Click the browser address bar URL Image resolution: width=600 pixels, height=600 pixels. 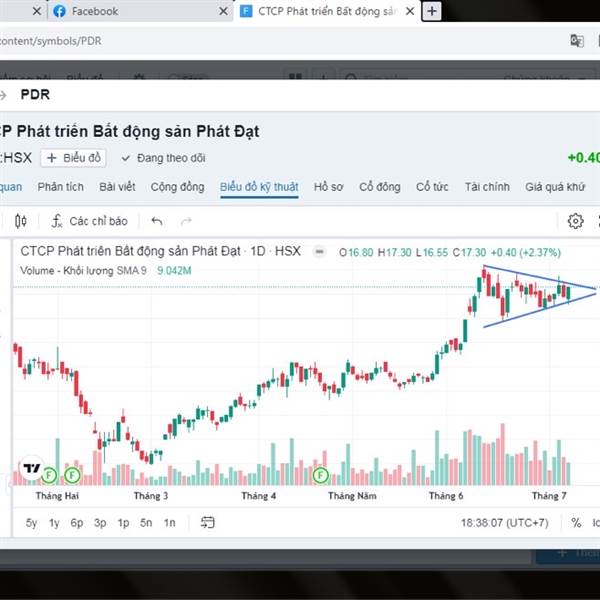[51, 41]
